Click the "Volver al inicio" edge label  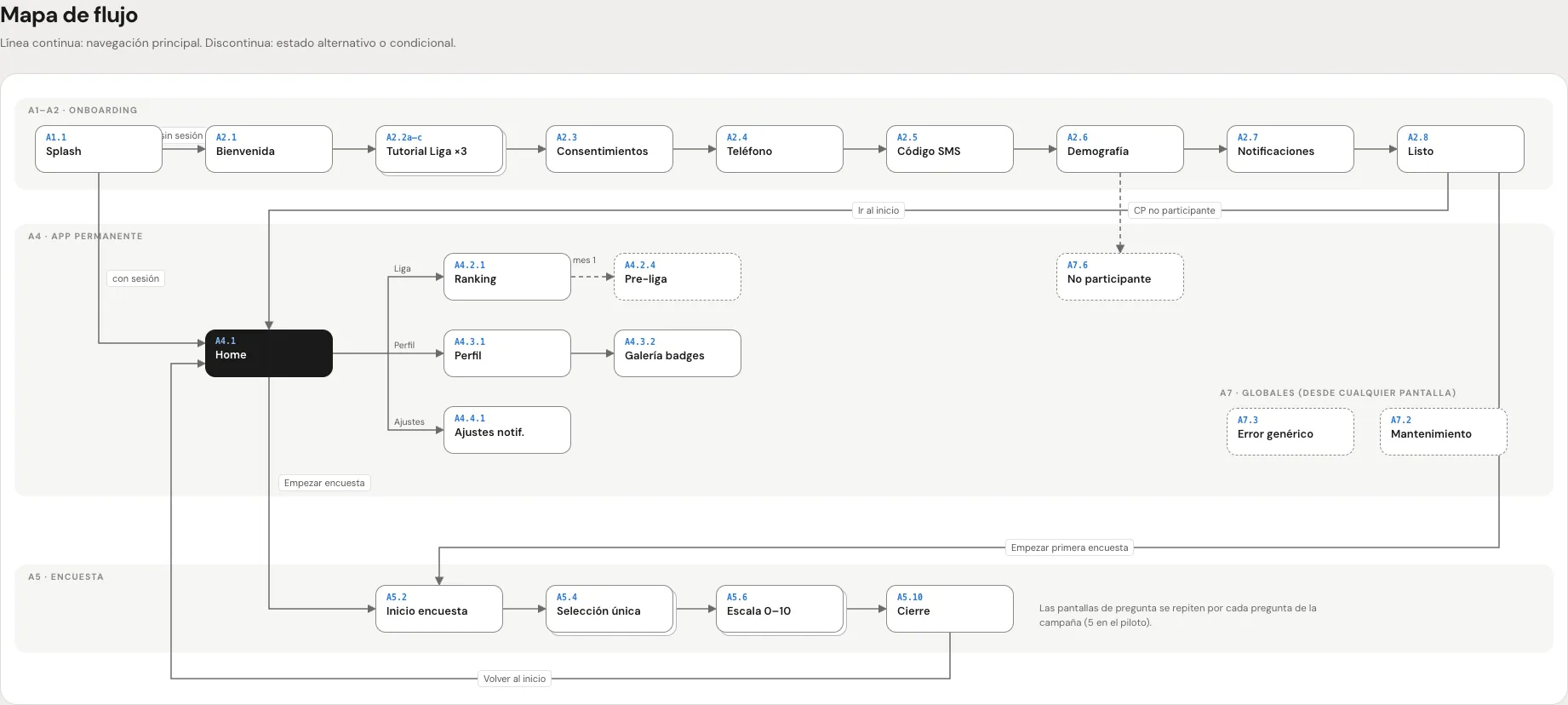click(x=515, y=679)
